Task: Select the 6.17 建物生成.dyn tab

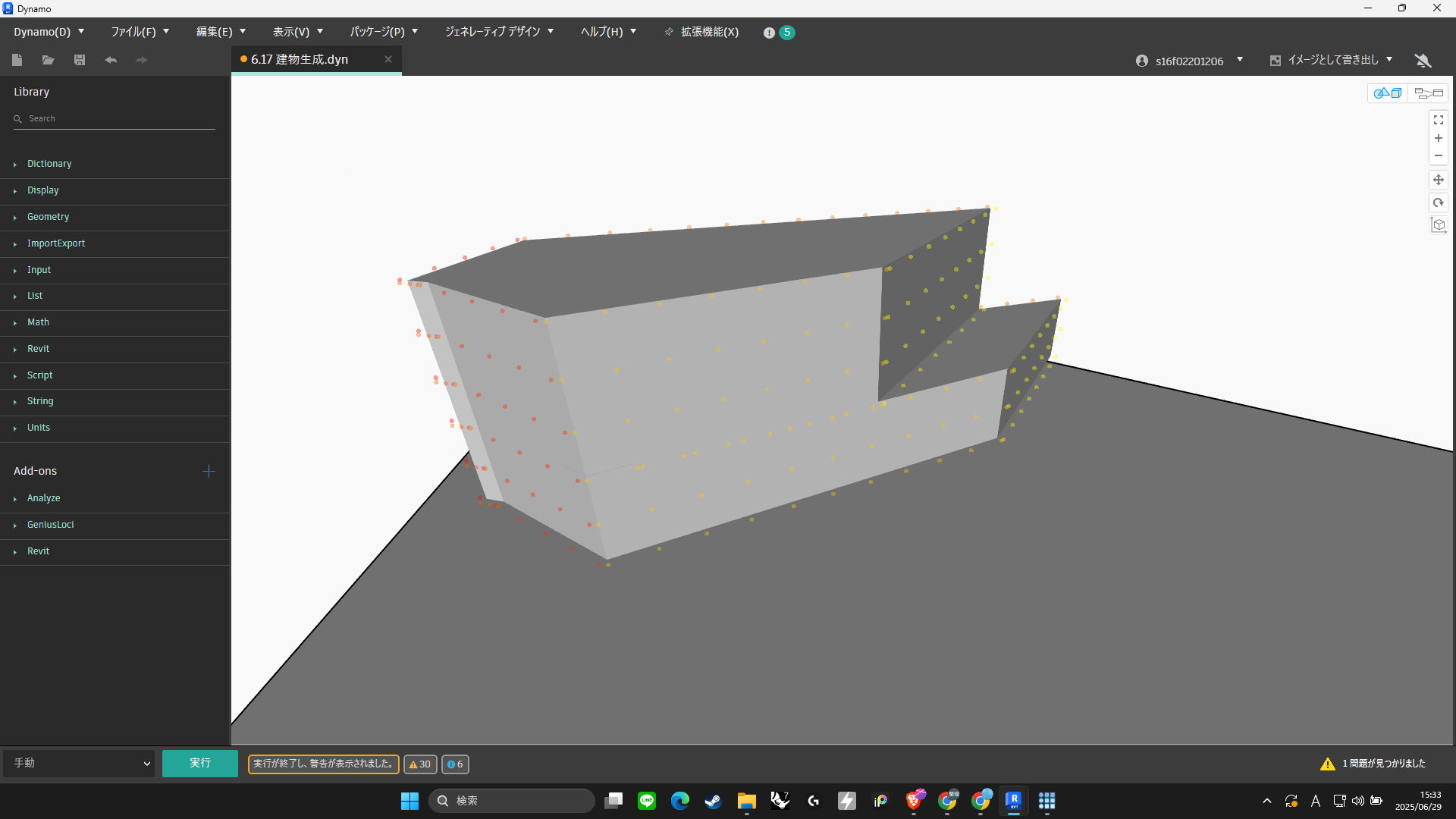Action: [x=300, y=59]
